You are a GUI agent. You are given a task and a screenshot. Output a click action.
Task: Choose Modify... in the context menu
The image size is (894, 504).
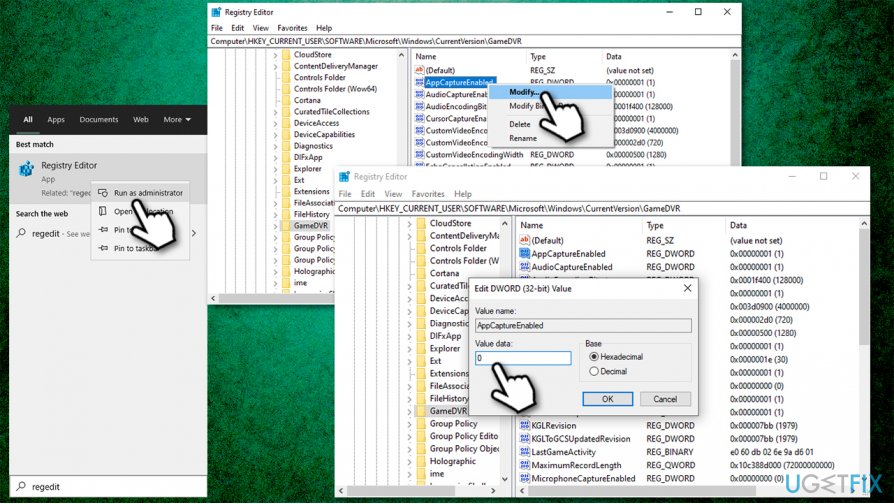pos(550,92)
